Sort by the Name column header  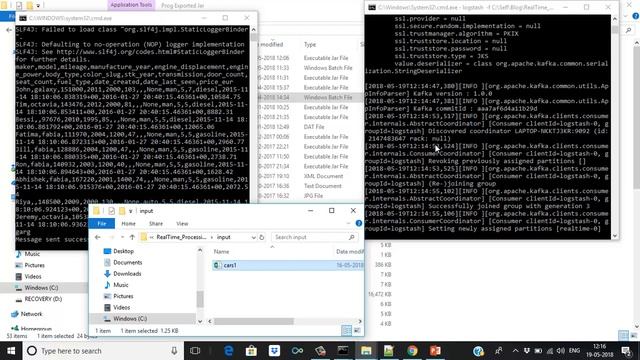[222, 252]
